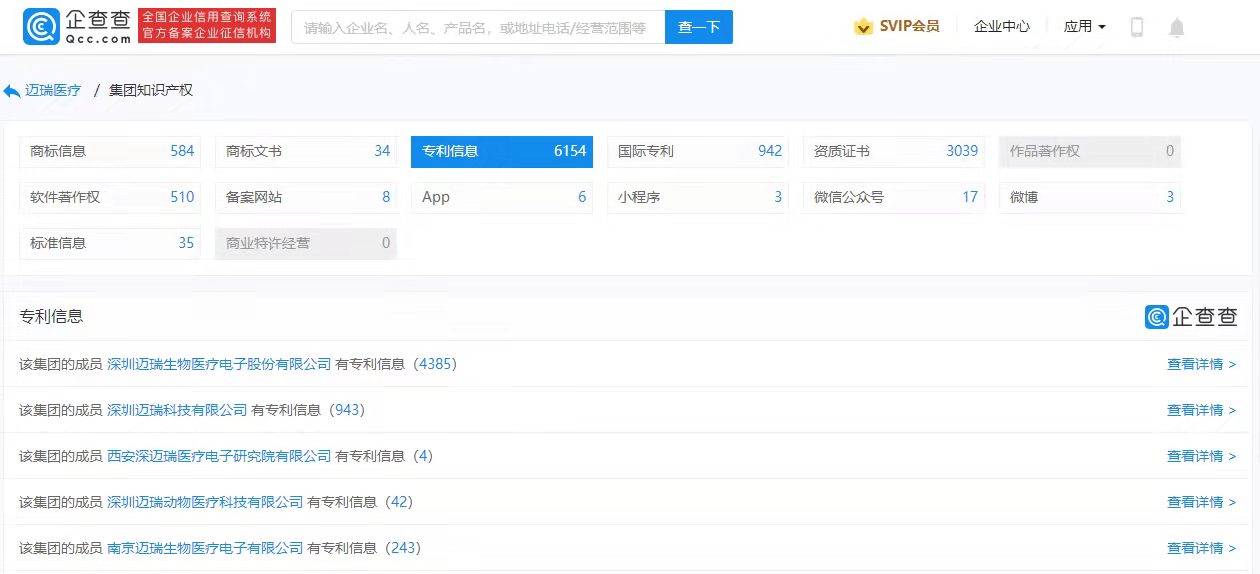Viewport: 1260px width, 574px height.
Task: Open 深圳迈瑞动物医疗科技有限公司 company link
Action: click(x=205, y=502)
